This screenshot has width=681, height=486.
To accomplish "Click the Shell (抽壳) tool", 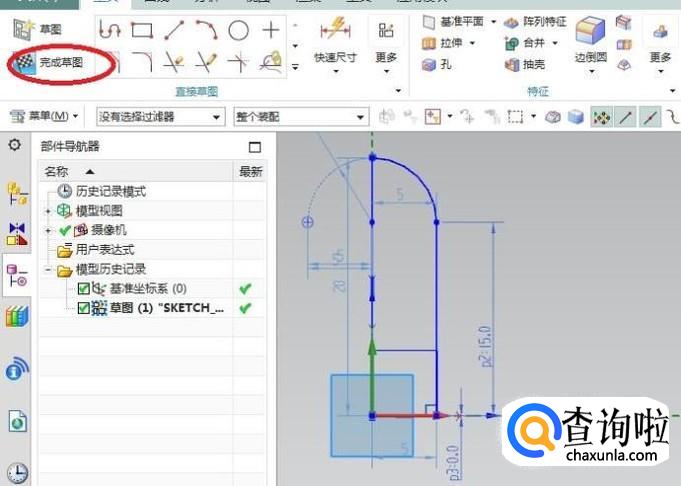I will click(525, 65).
